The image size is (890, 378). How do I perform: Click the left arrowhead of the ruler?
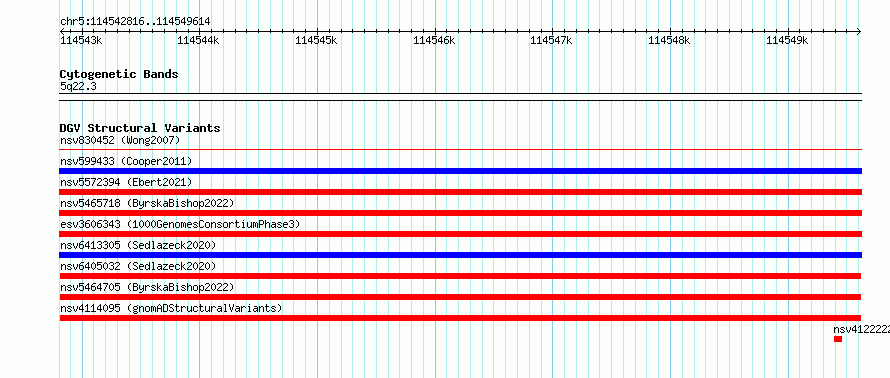click(62, 31)
